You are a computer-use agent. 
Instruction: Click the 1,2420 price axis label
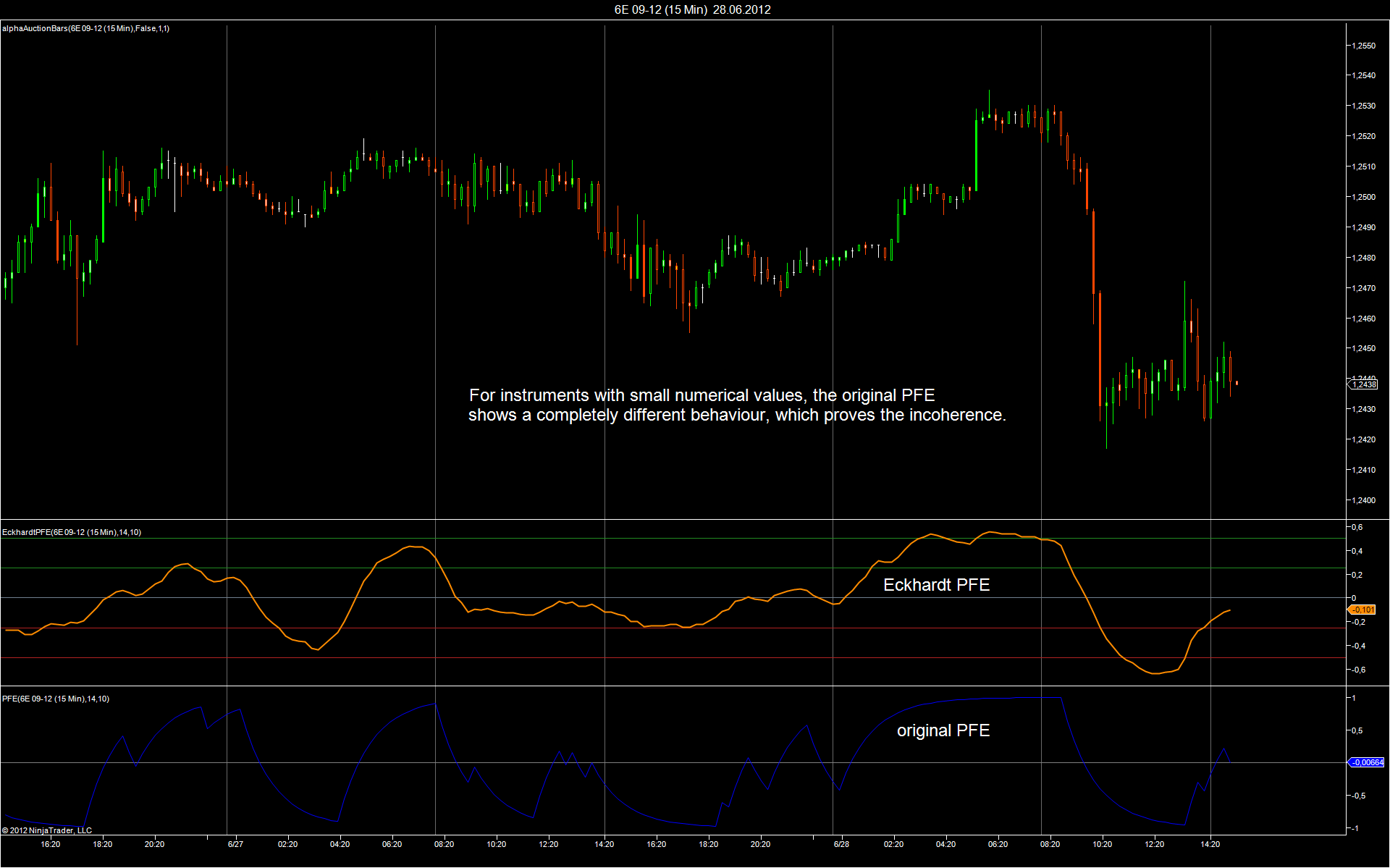click(1363, 439)
